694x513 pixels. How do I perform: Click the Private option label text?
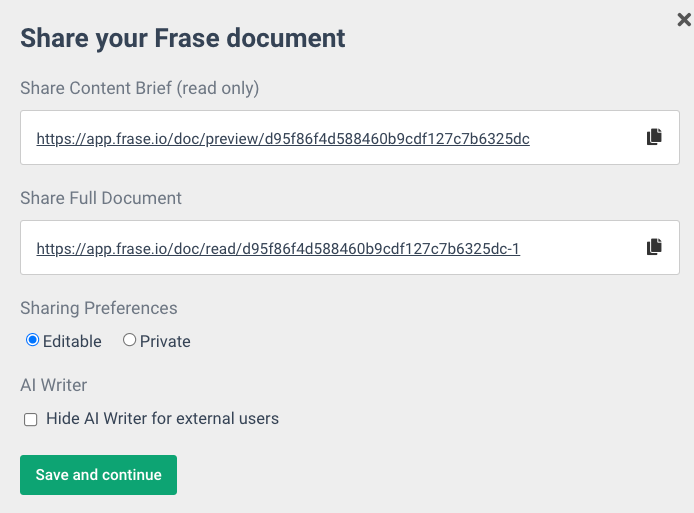click(165, 341)
